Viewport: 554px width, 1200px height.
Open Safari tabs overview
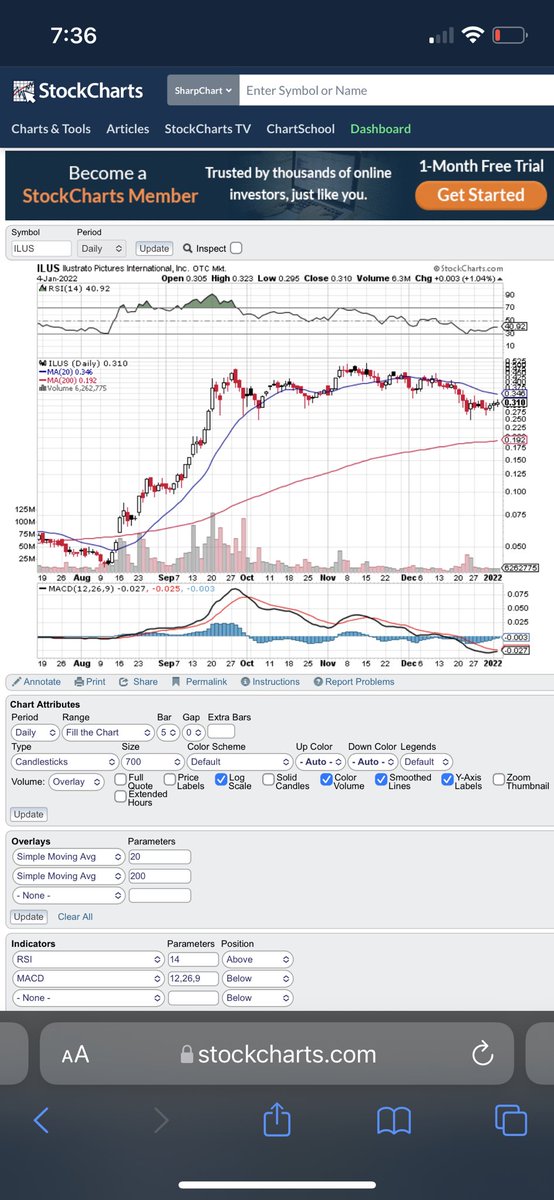click(x=511, y=1120)
